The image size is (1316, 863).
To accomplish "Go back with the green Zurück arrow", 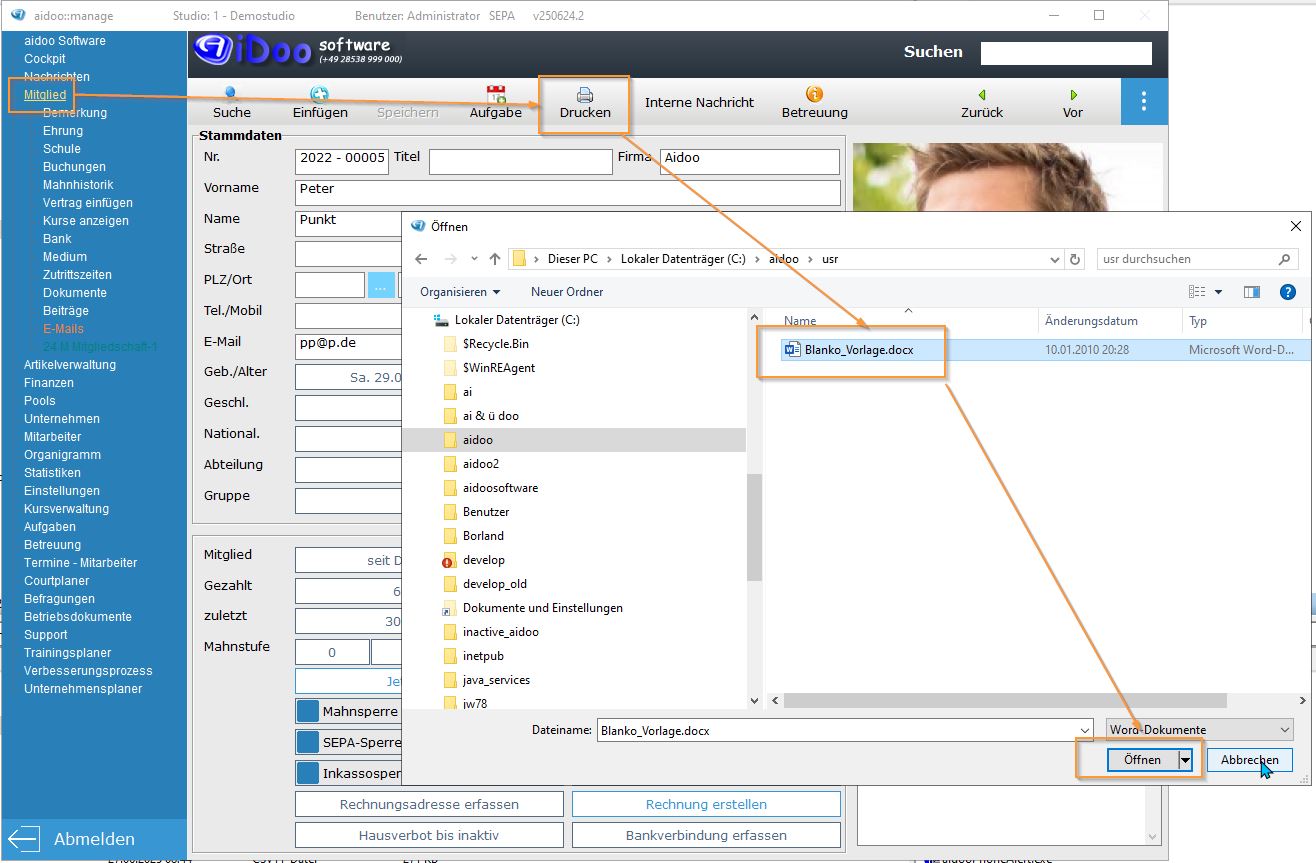I will tap(982, 95).
